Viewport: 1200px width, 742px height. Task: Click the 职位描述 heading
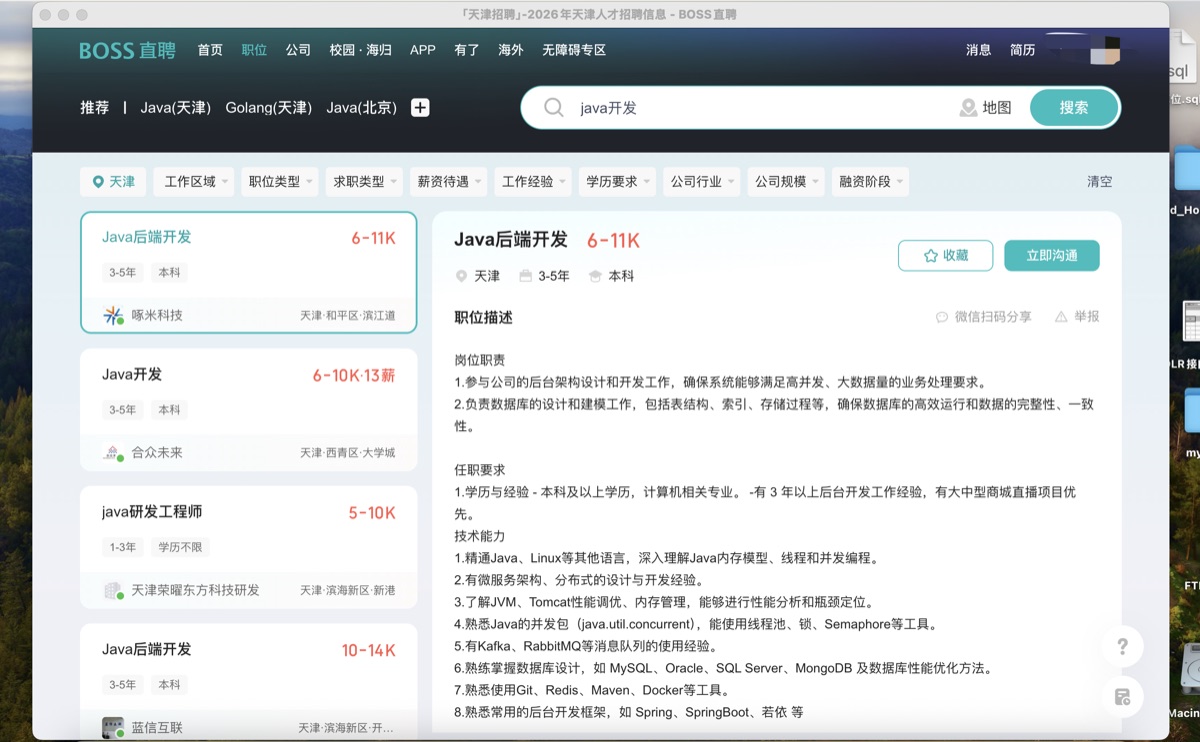483,317
